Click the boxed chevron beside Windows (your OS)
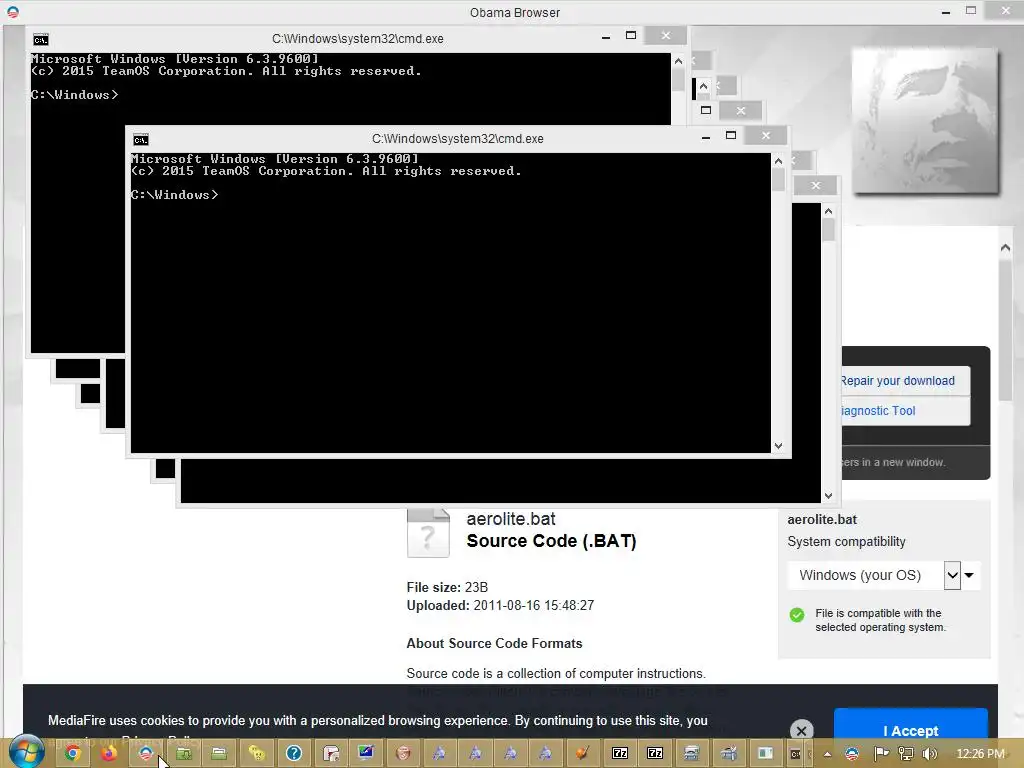Image resolution: width=1024 pixels, height=768 pixels. point(952,575)
